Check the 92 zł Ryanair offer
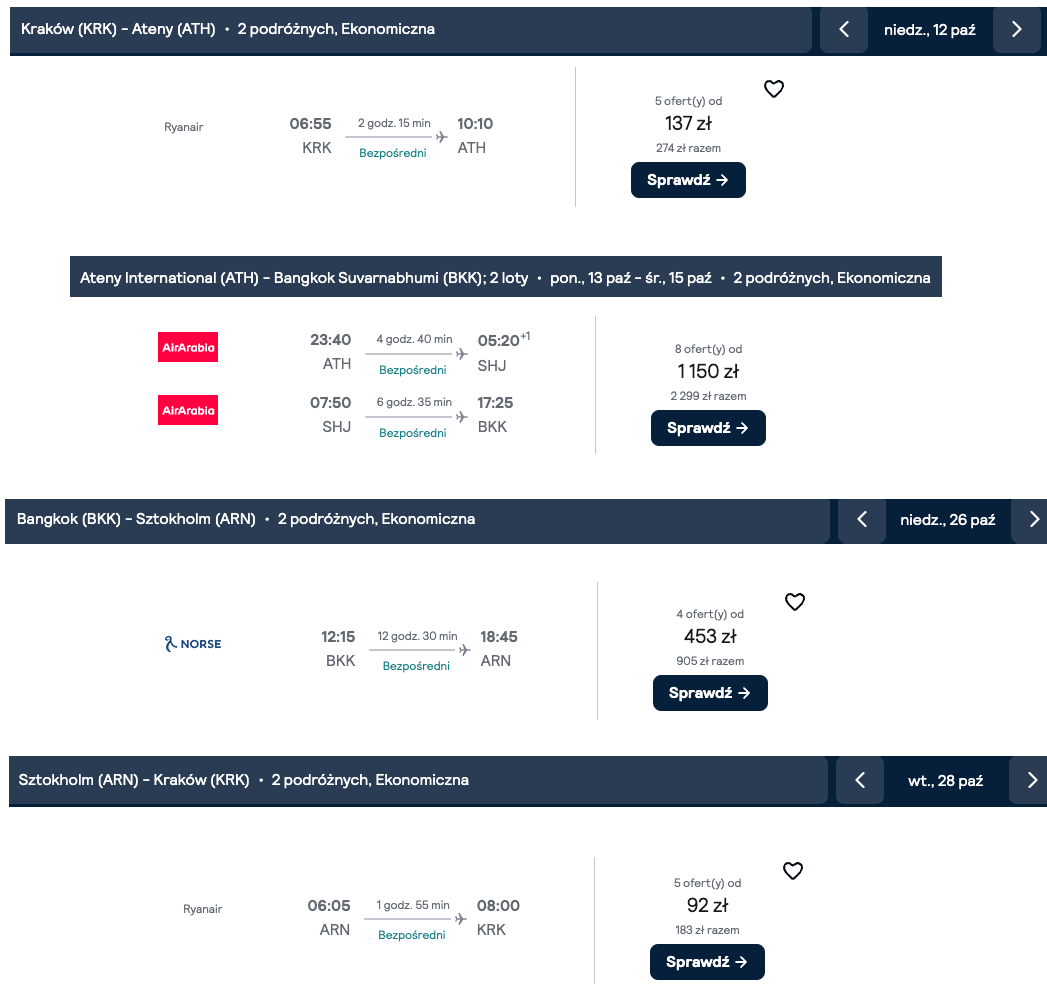1047x984 pixels. pyautogui.click(x=707, y=962)
